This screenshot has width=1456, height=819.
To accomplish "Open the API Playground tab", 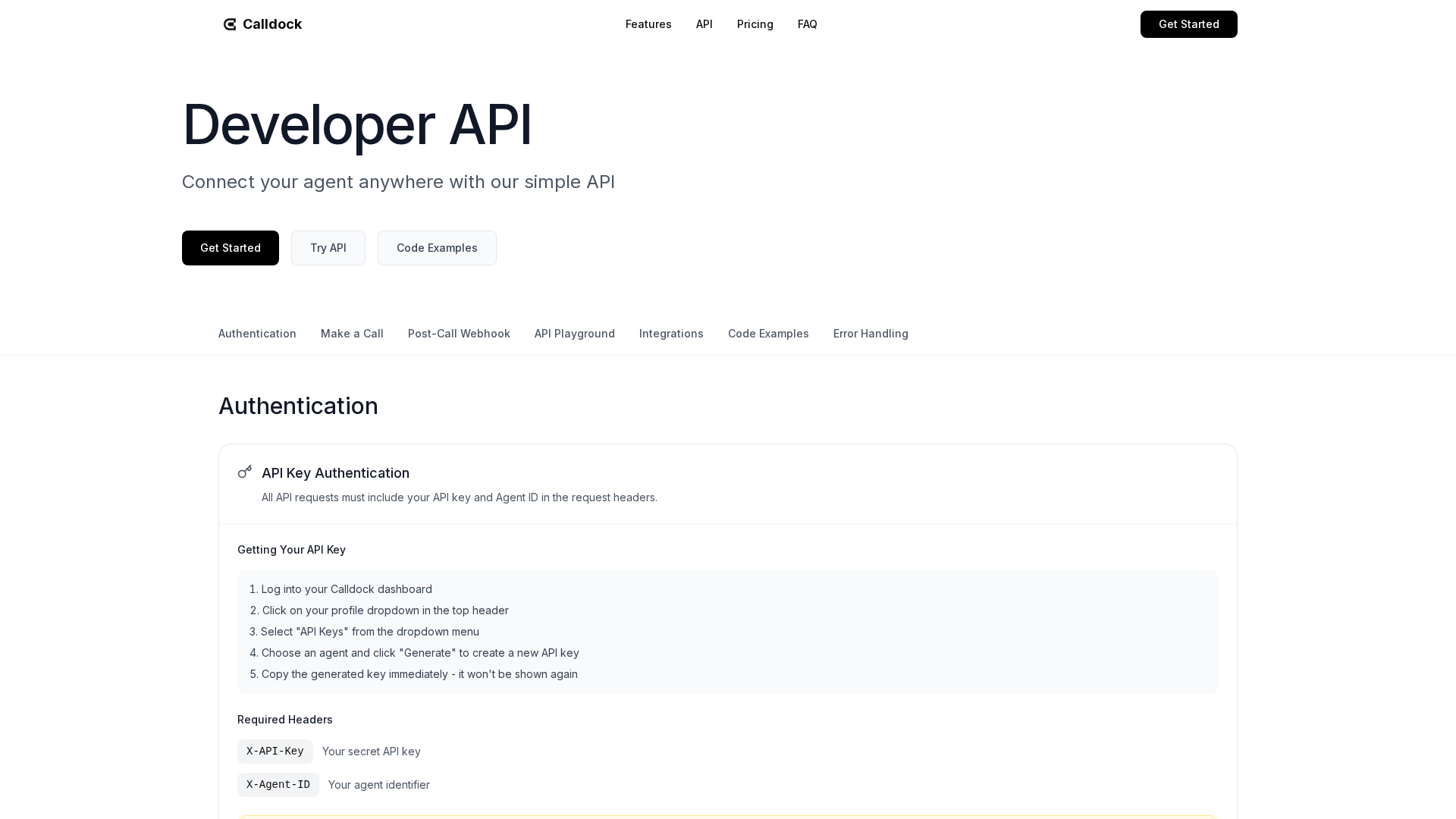I will click(574, 334).
